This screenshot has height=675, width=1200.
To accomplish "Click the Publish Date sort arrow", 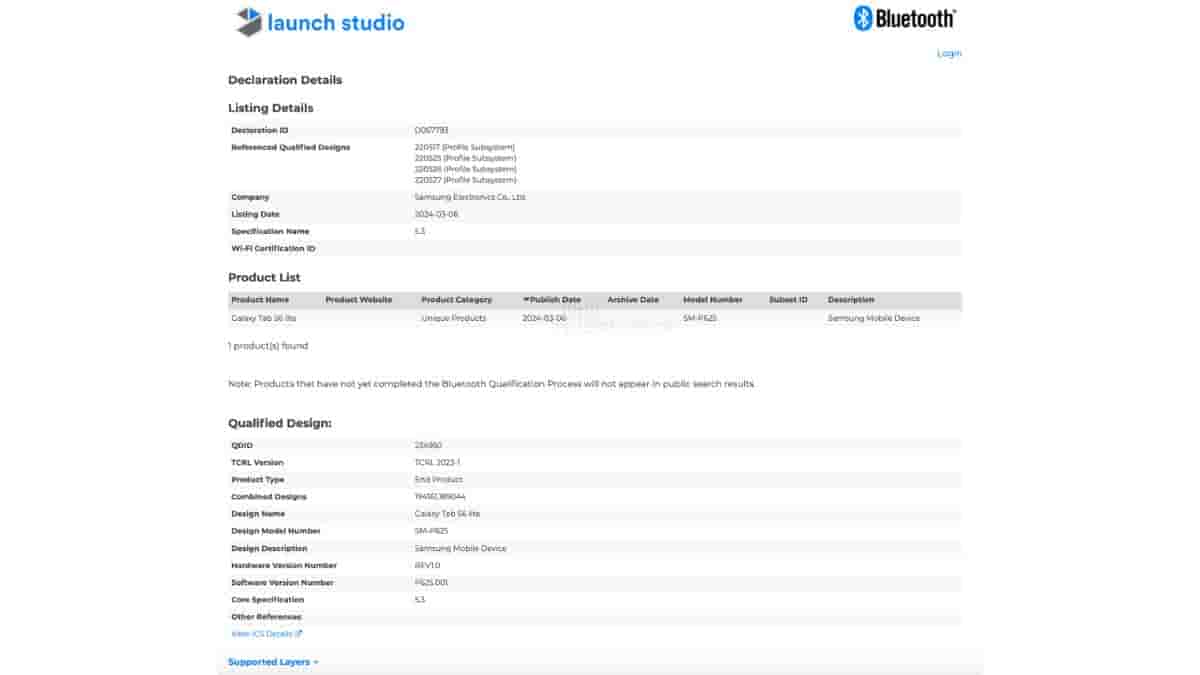I will point(527,300).
